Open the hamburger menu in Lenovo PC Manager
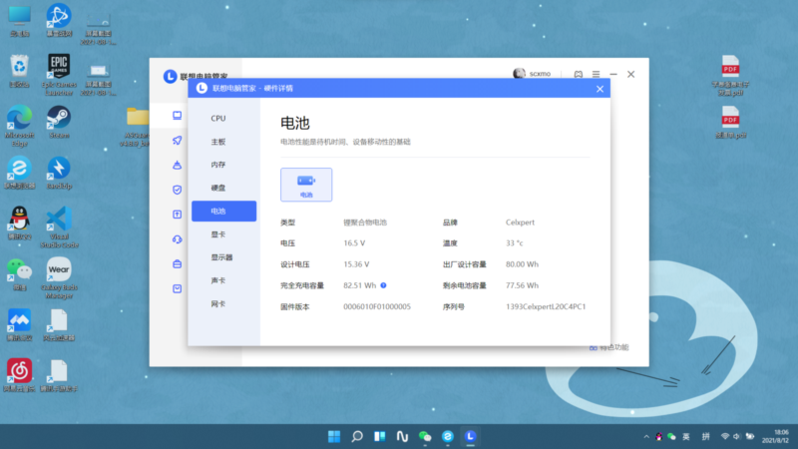 [x=596, y=74]
